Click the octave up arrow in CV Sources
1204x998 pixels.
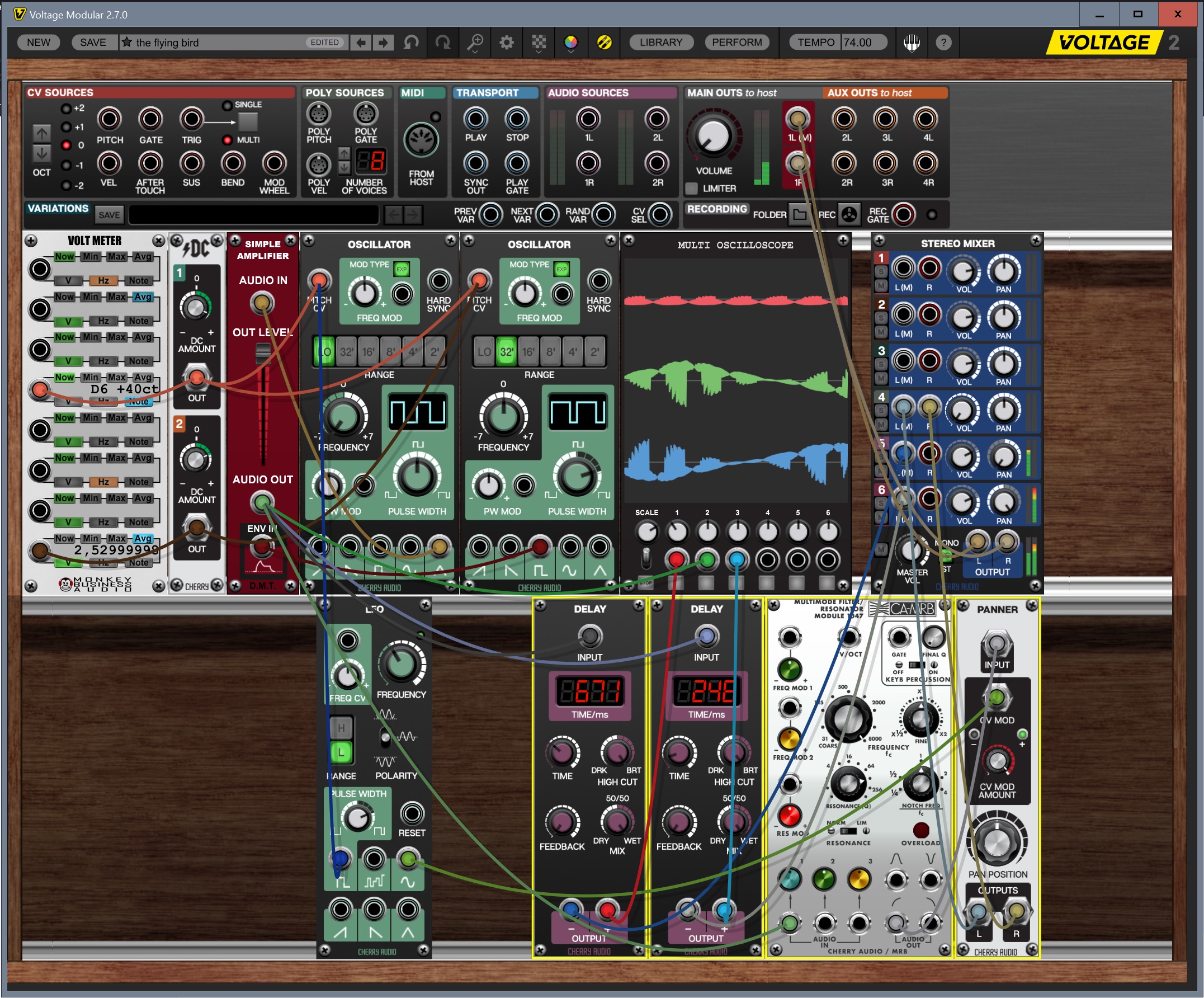(41, 133)
